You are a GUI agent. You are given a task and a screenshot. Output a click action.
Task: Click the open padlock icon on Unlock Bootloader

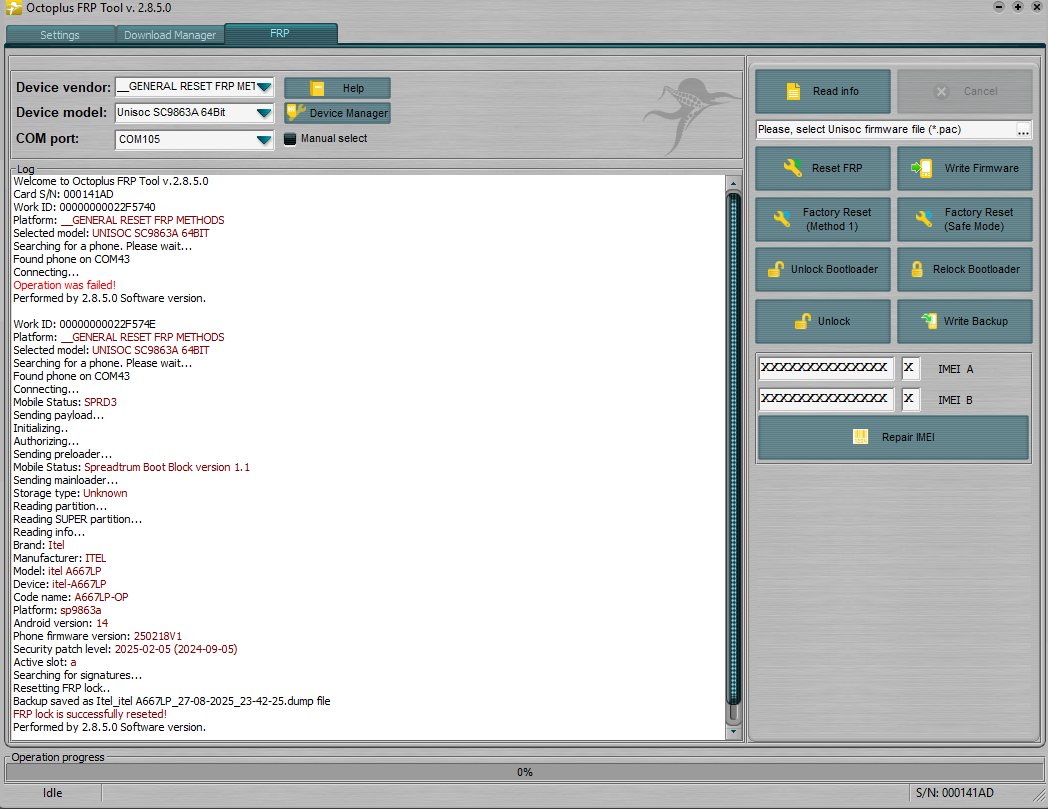pos(775,269)
